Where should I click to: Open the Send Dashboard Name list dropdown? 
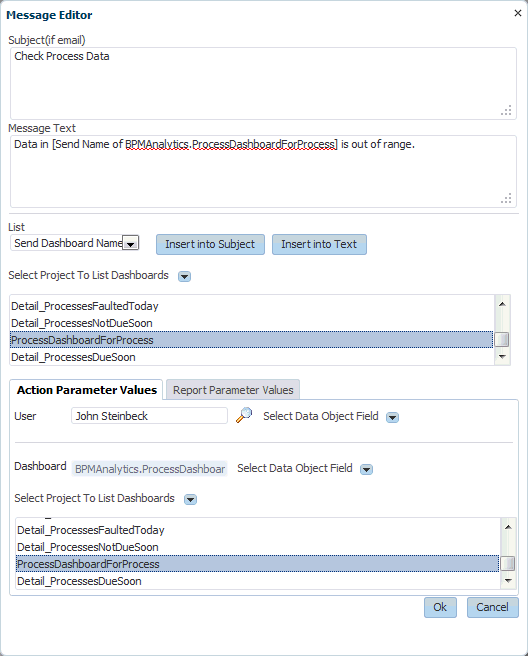click(x=131, y=243)
